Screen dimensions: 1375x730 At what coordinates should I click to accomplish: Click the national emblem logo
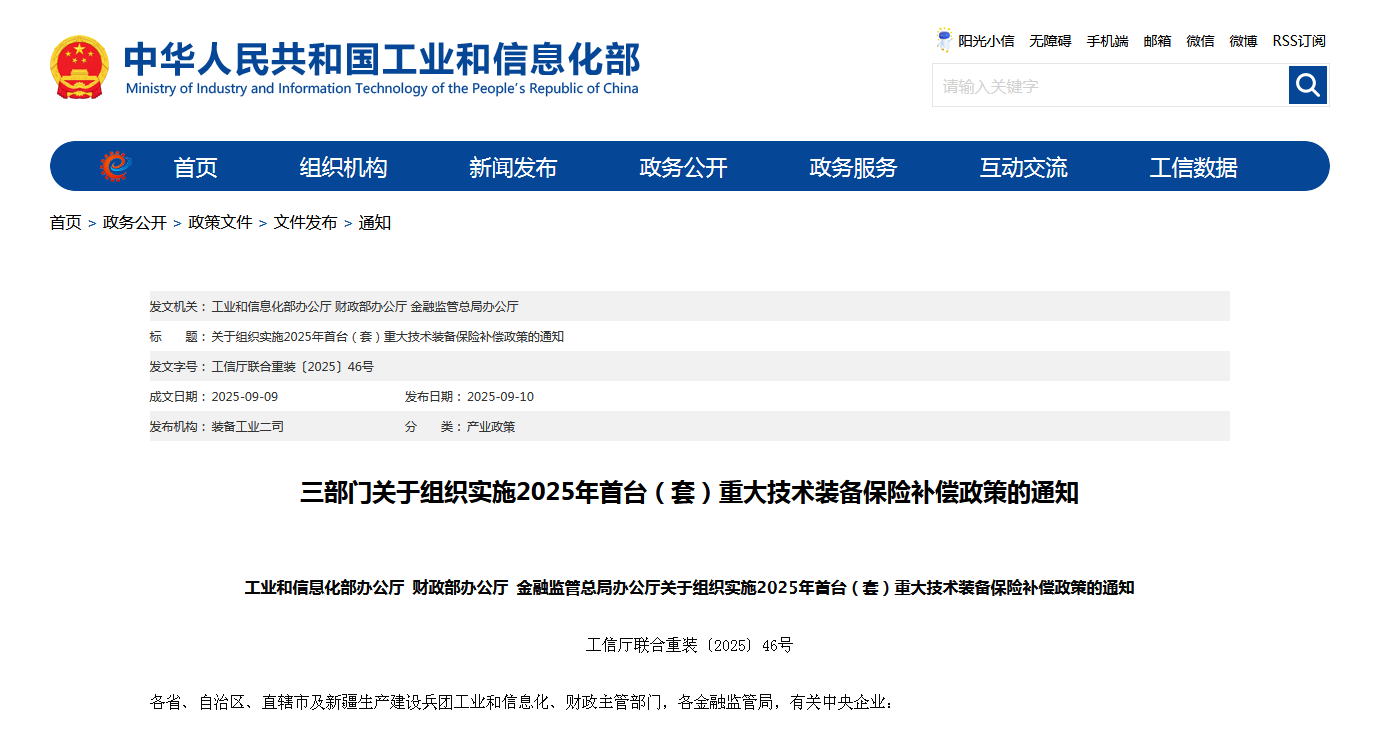click(79, 67)
